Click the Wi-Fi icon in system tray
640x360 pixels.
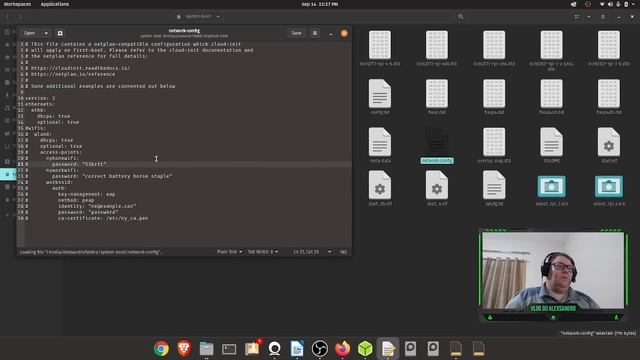(x=602, y=4)
